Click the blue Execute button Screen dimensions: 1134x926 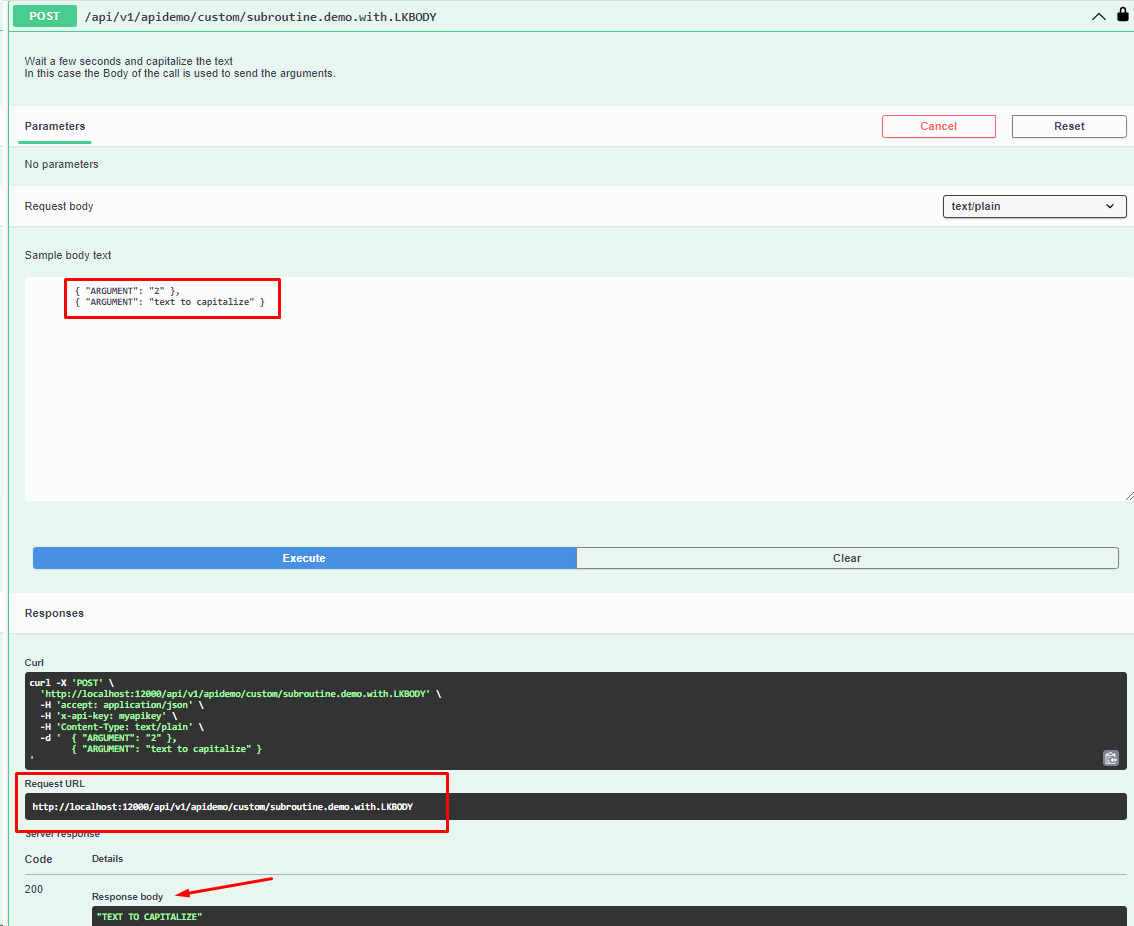(304, 558)
